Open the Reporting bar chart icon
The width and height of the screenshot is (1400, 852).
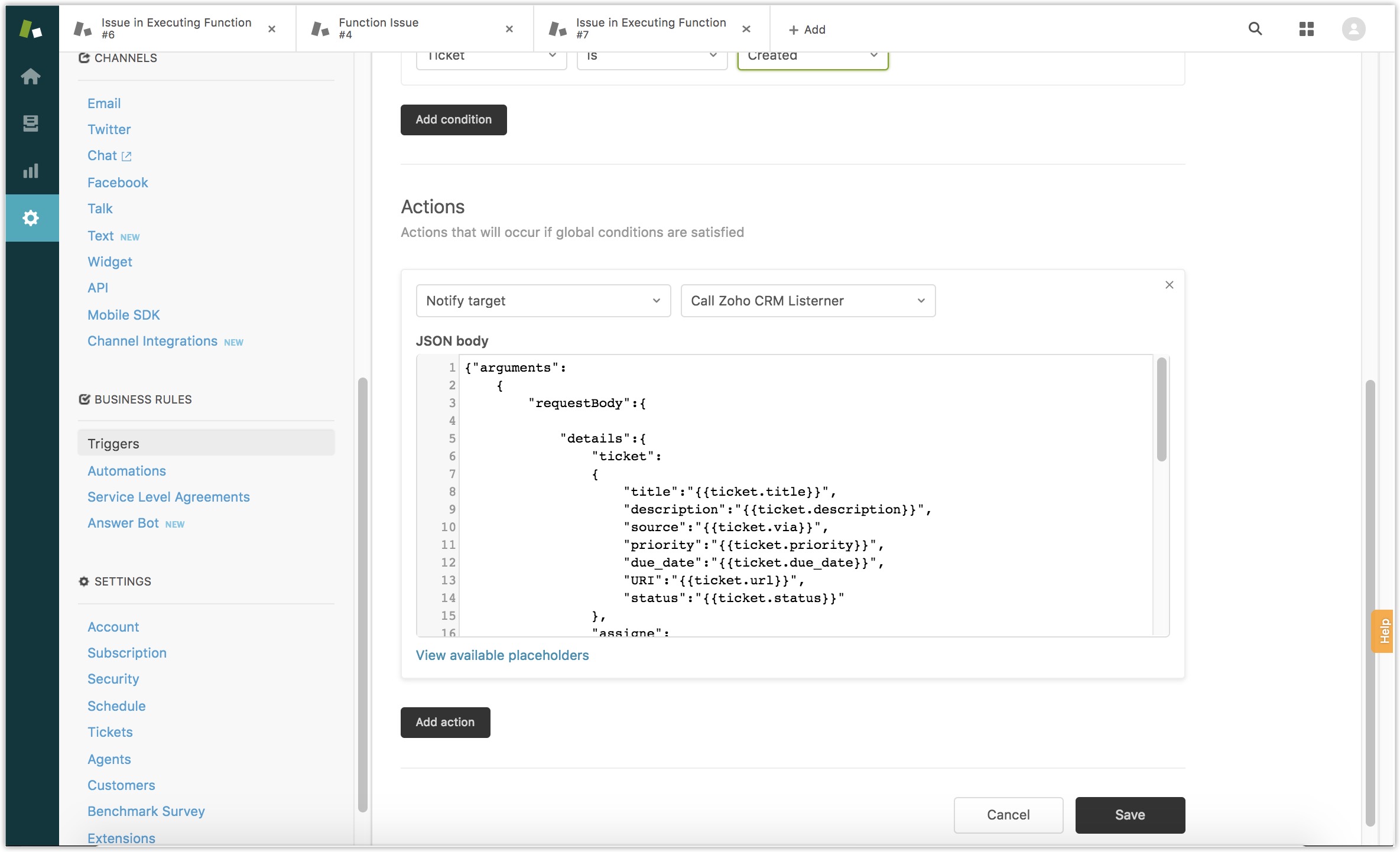(31, 171)
